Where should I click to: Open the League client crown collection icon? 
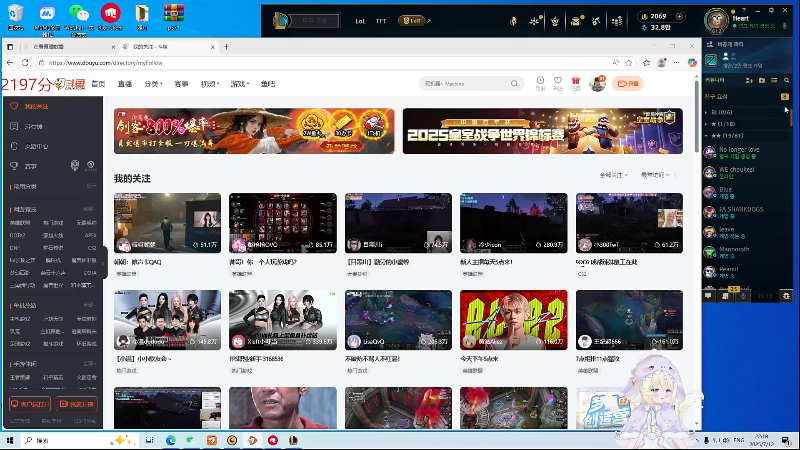tap(555, 21)
